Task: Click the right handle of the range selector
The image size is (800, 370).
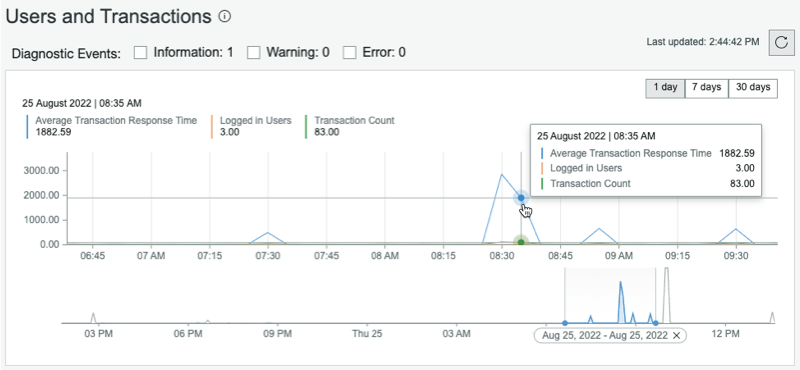Action: [656, 323]
